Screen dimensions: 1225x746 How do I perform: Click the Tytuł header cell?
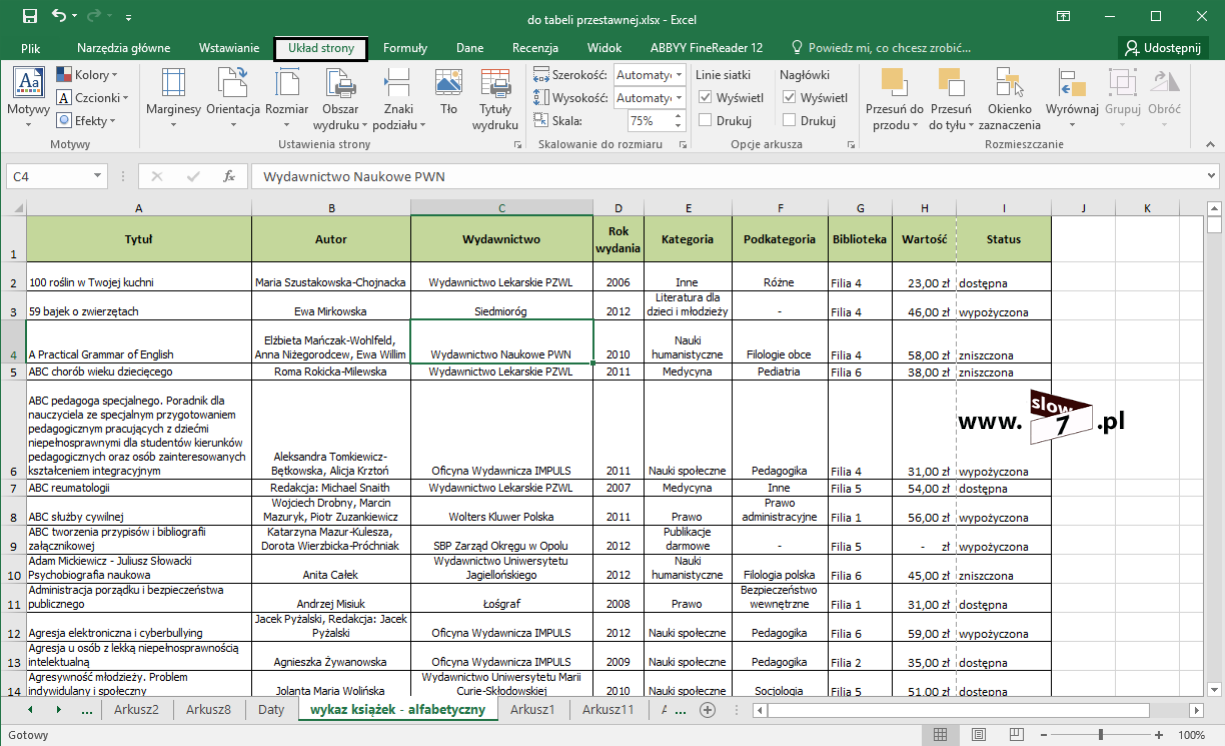coord(139,240)
